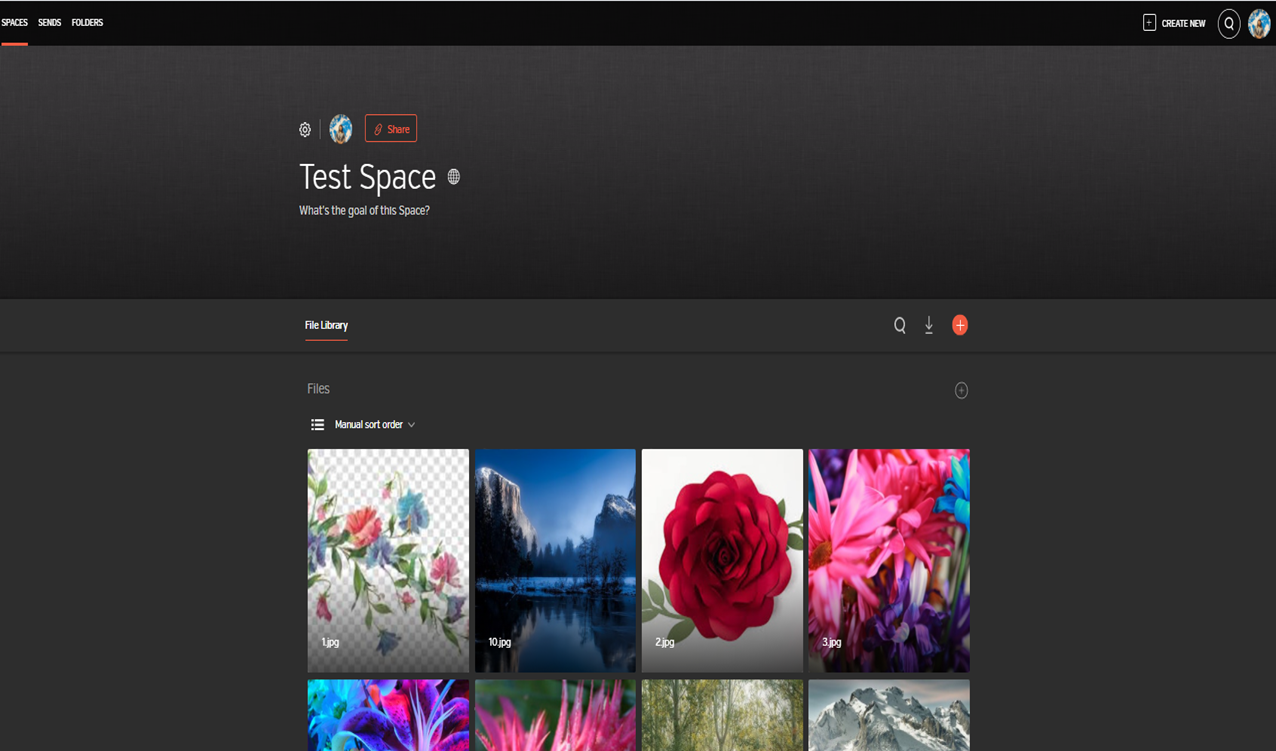Search files using the File Library magnifier icon
This screenshot has width=1276, height=751.
[x=900, y=325]
